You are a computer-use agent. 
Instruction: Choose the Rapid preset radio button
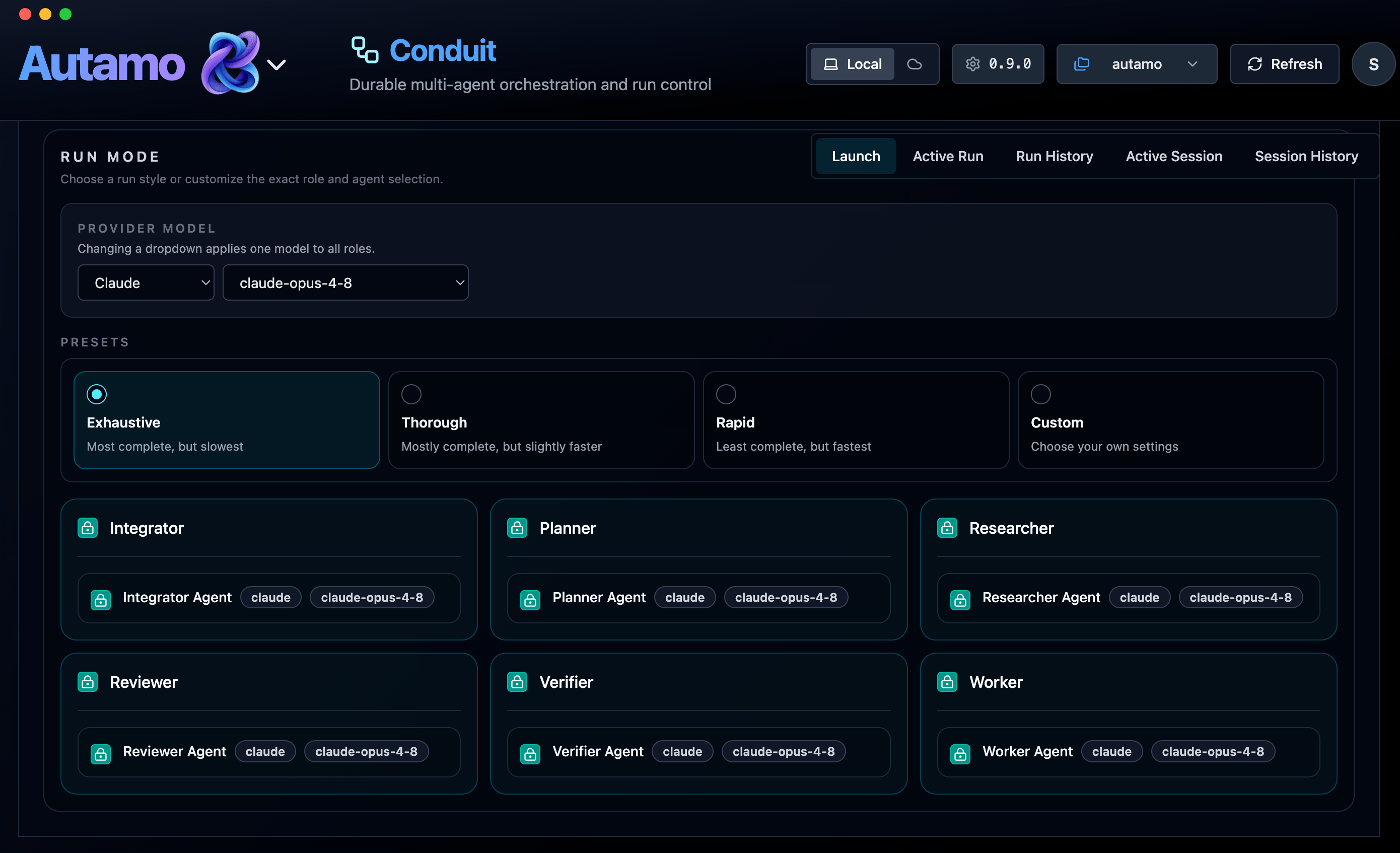(x=726, y=394)
